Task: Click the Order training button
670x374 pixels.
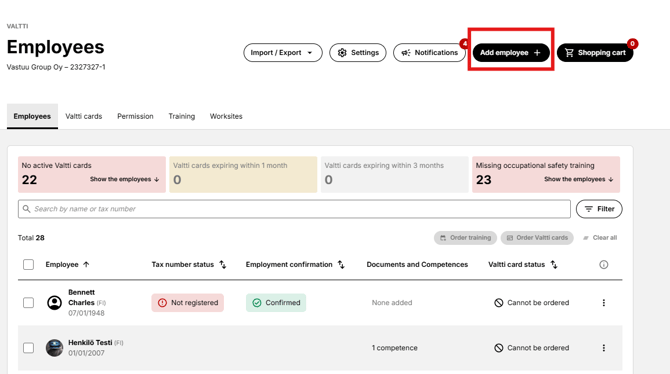Action: (465, 238)
